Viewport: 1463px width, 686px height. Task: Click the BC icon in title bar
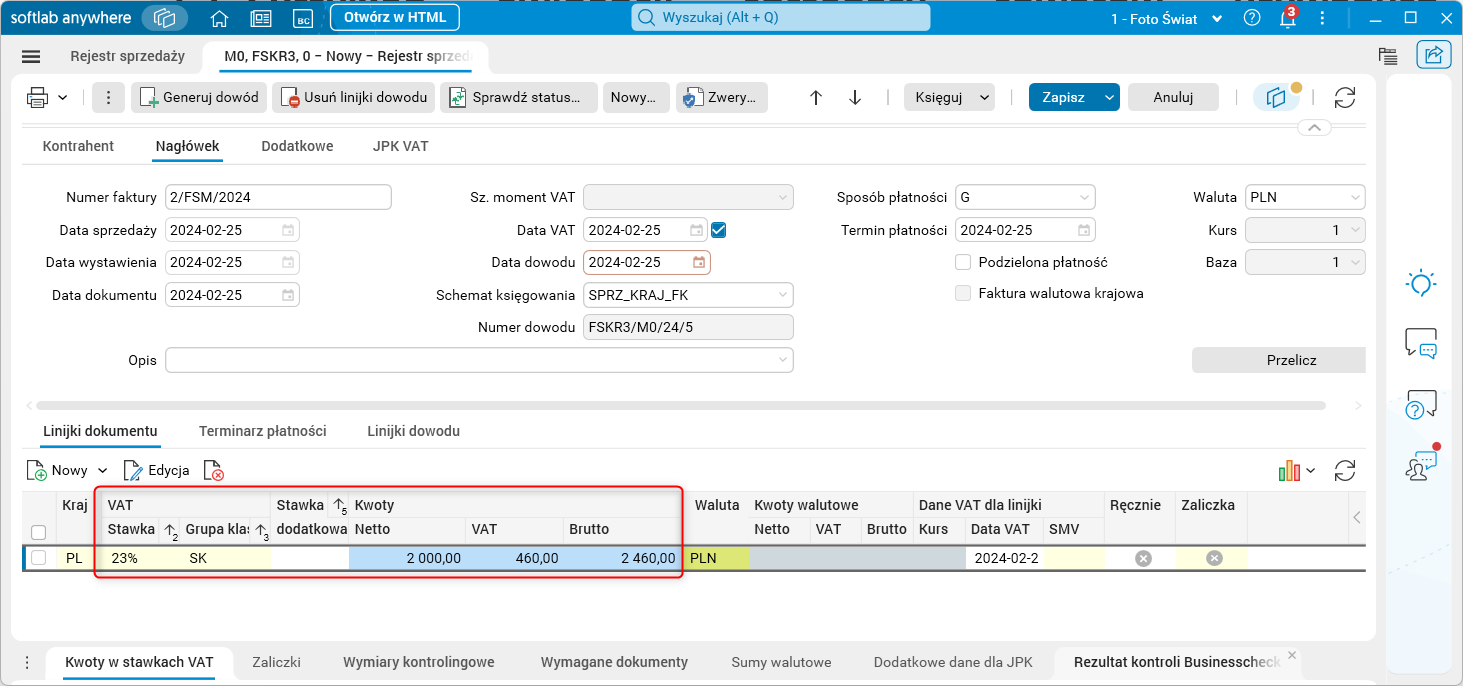click(x=303, y=19)
